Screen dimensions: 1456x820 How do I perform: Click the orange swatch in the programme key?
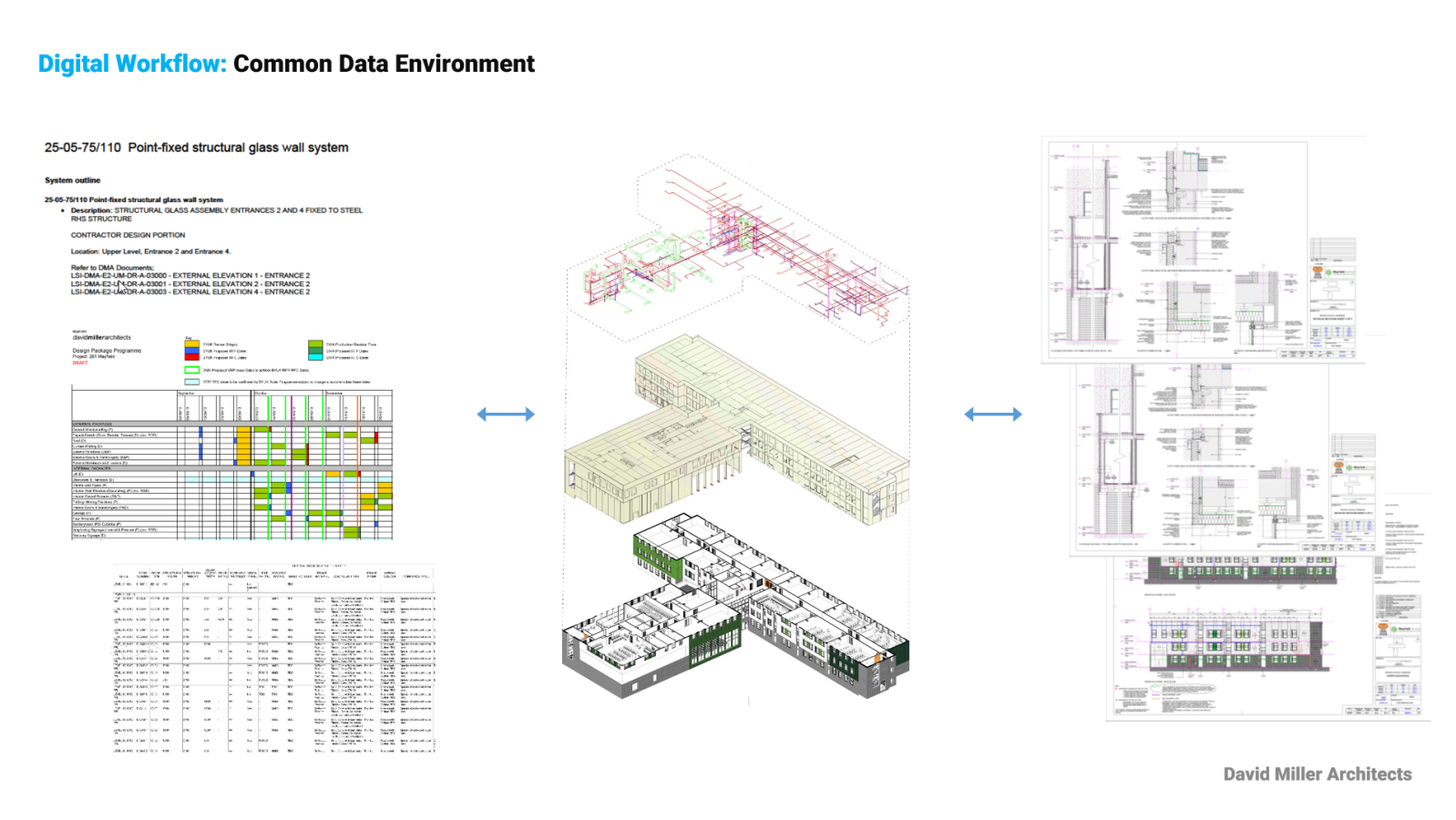[192, 344]
